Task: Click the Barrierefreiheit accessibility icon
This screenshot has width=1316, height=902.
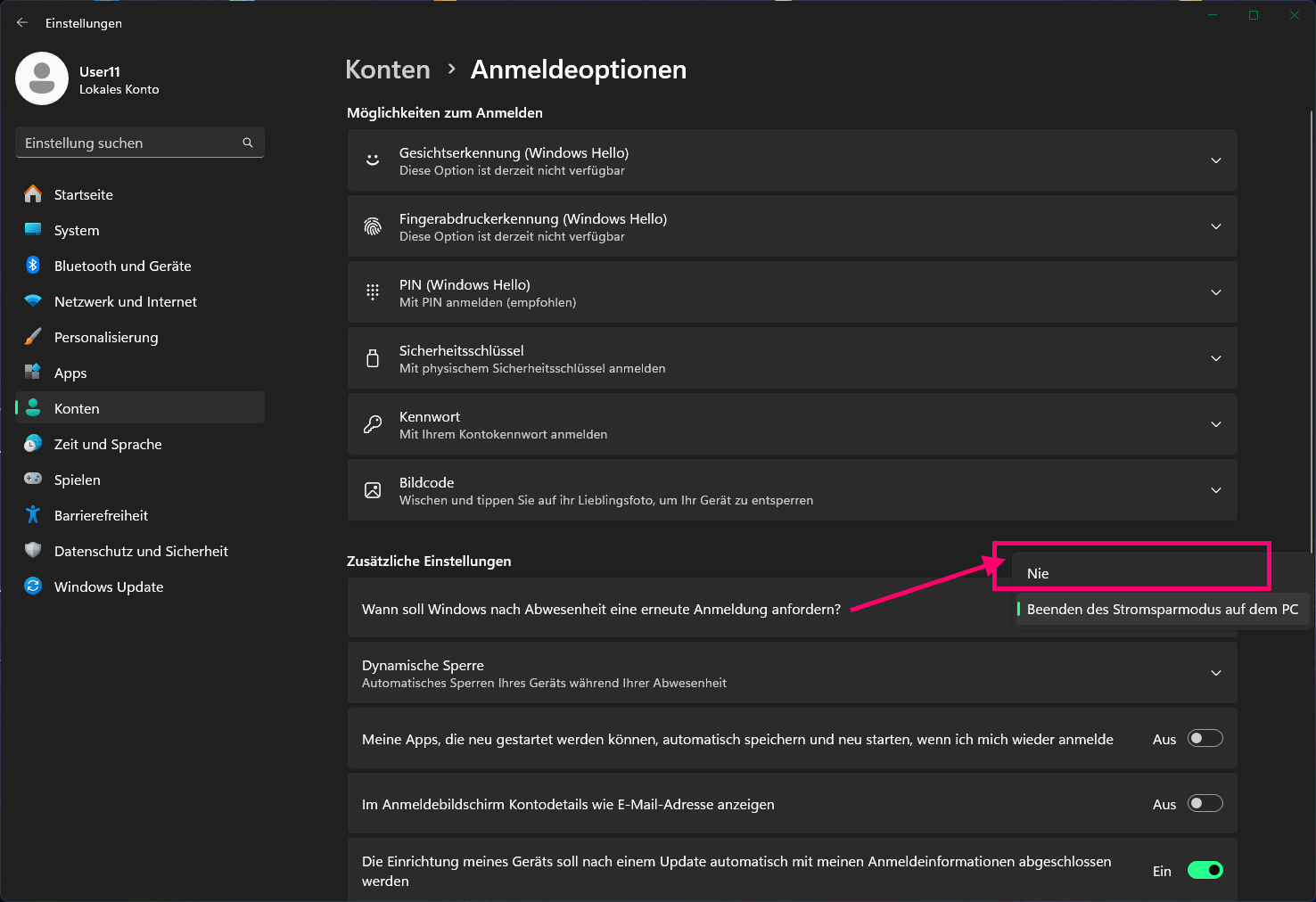Action: [33, 514]
